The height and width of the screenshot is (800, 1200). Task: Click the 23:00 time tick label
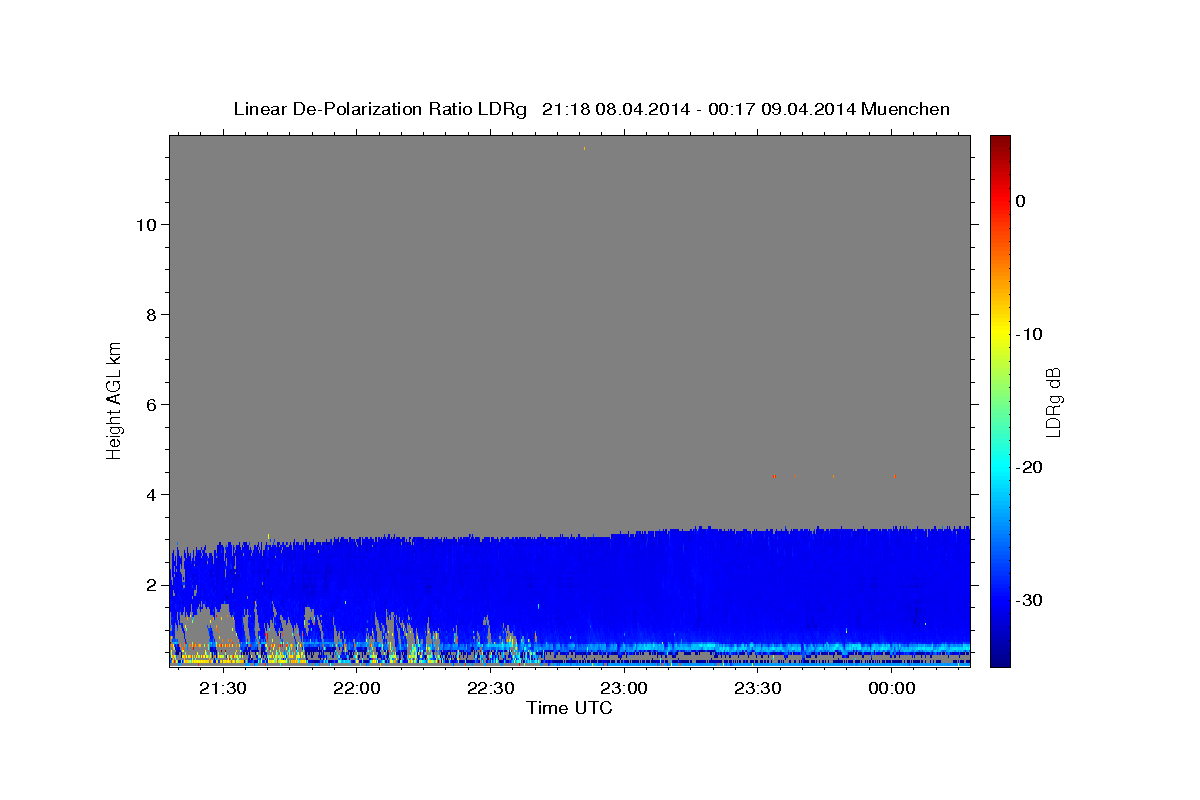coord(625,688)
